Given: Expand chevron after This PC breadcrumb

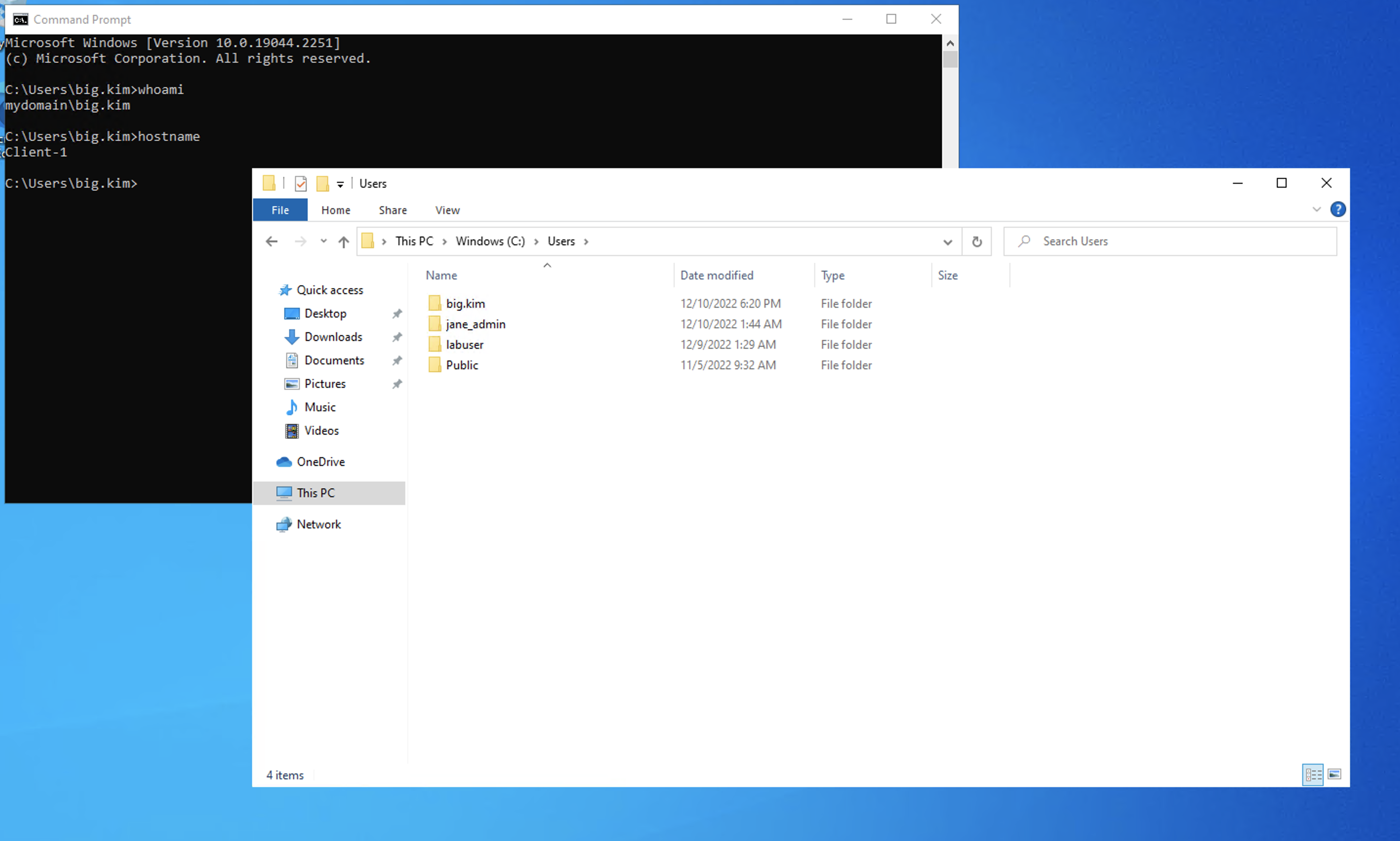Looking at the screenshot, I should point(445,241).
